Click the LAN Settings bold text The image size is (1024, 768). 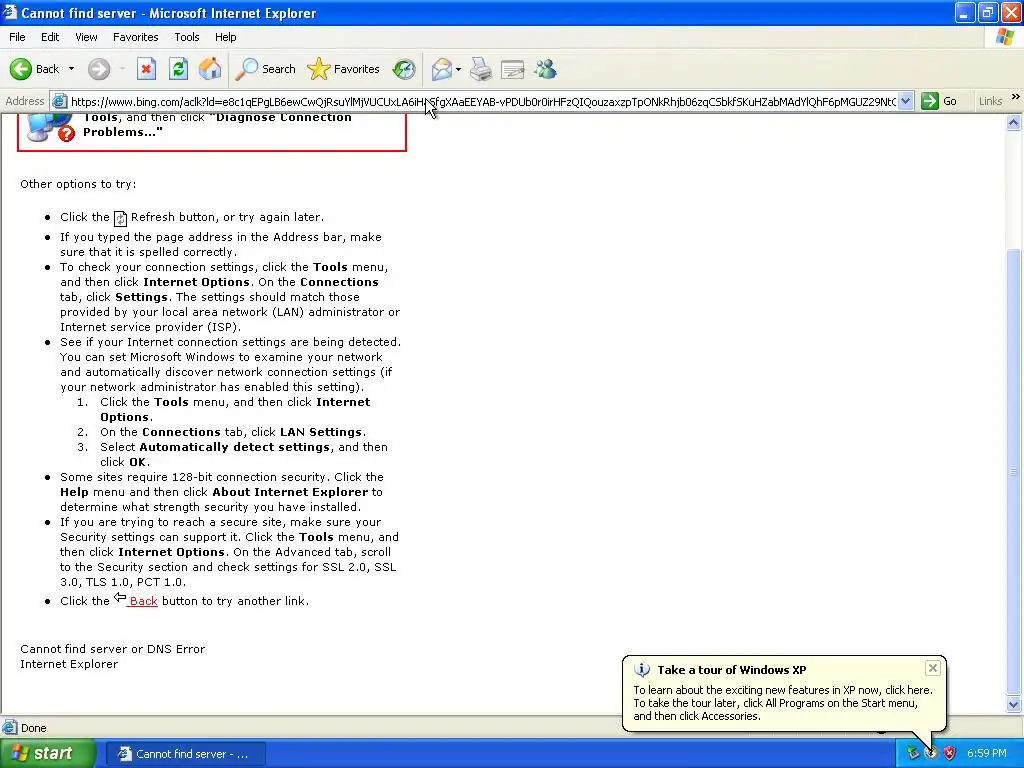point(321,432)
